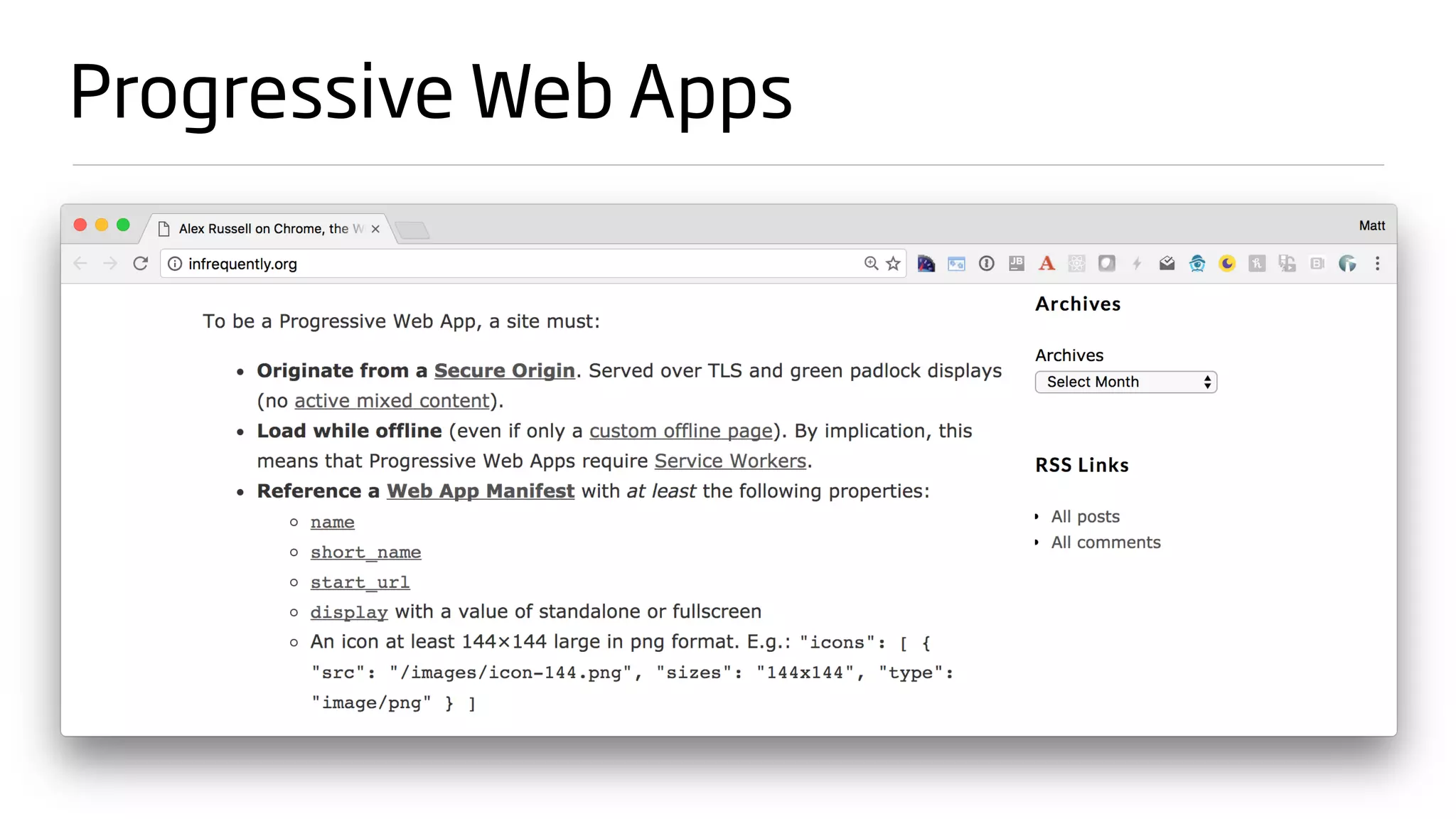Click the browser forward arrow
Screen dimensions: 1456x819
[110, 264]
